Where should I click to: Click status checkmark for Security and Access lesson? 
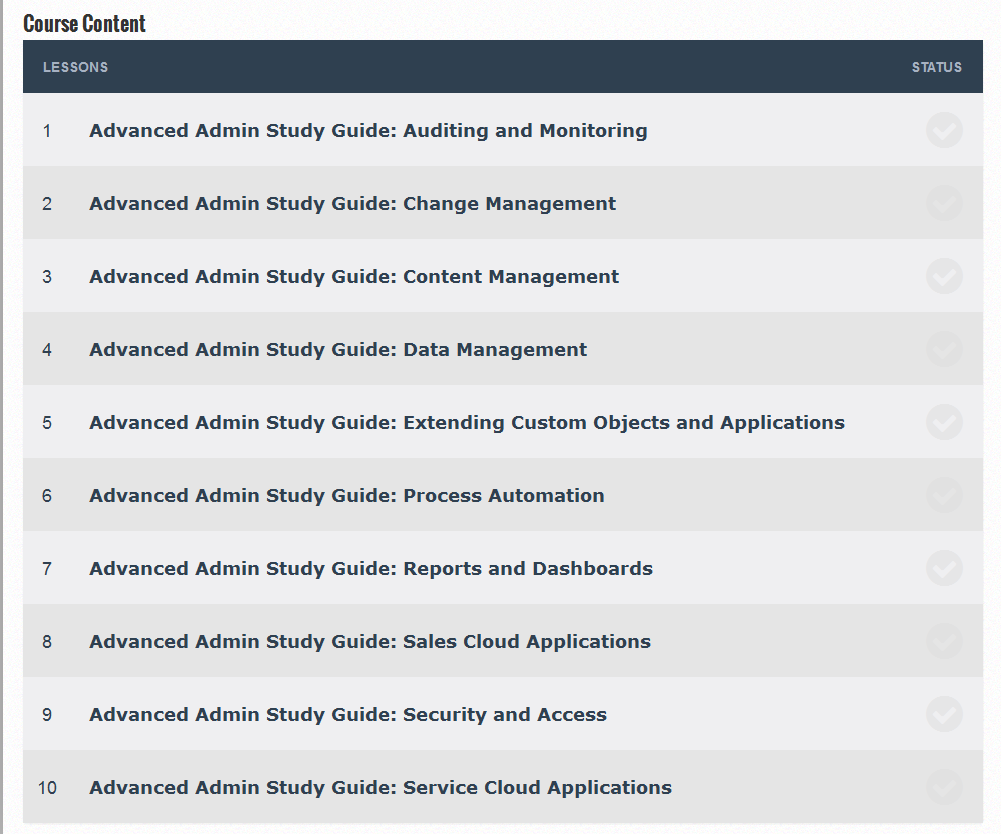click(x=944, y=714)
